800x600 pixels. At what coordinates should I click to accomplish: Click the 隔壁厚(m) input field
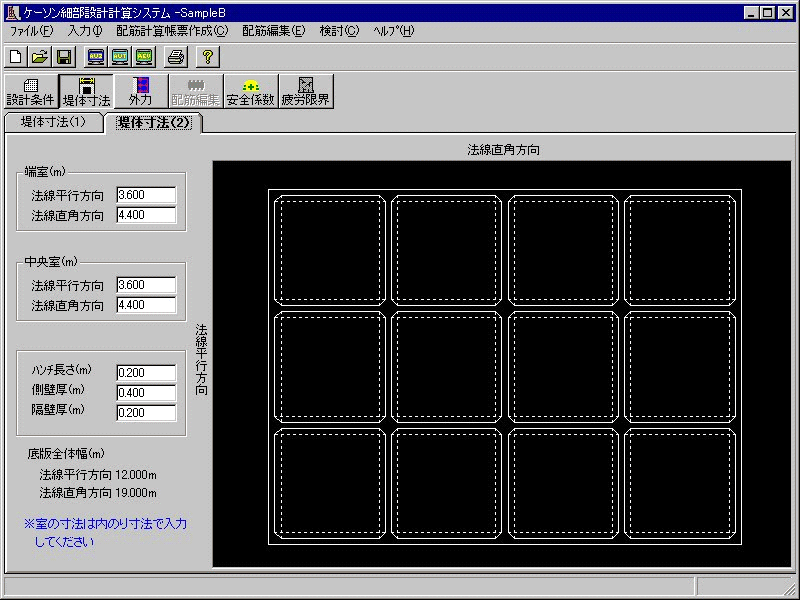click(146, 413)
